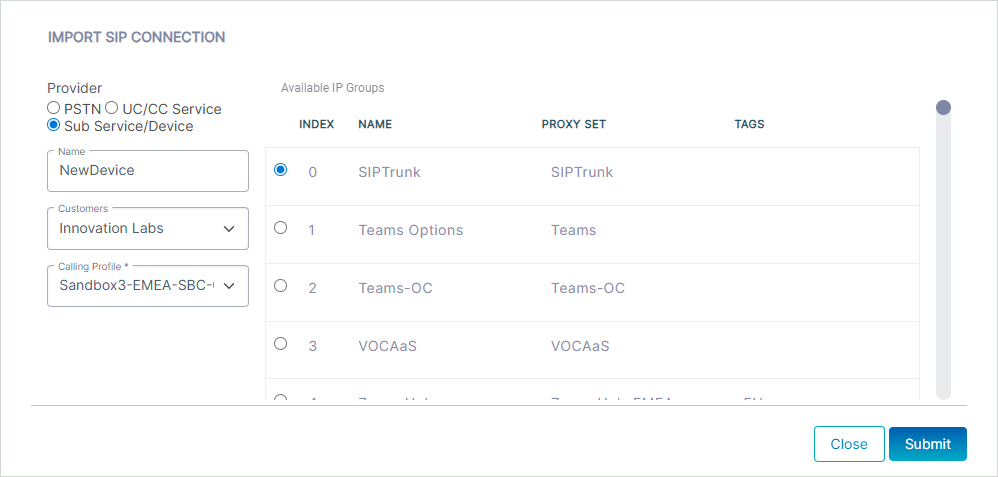Click the Close button

(x=849, y=444)
